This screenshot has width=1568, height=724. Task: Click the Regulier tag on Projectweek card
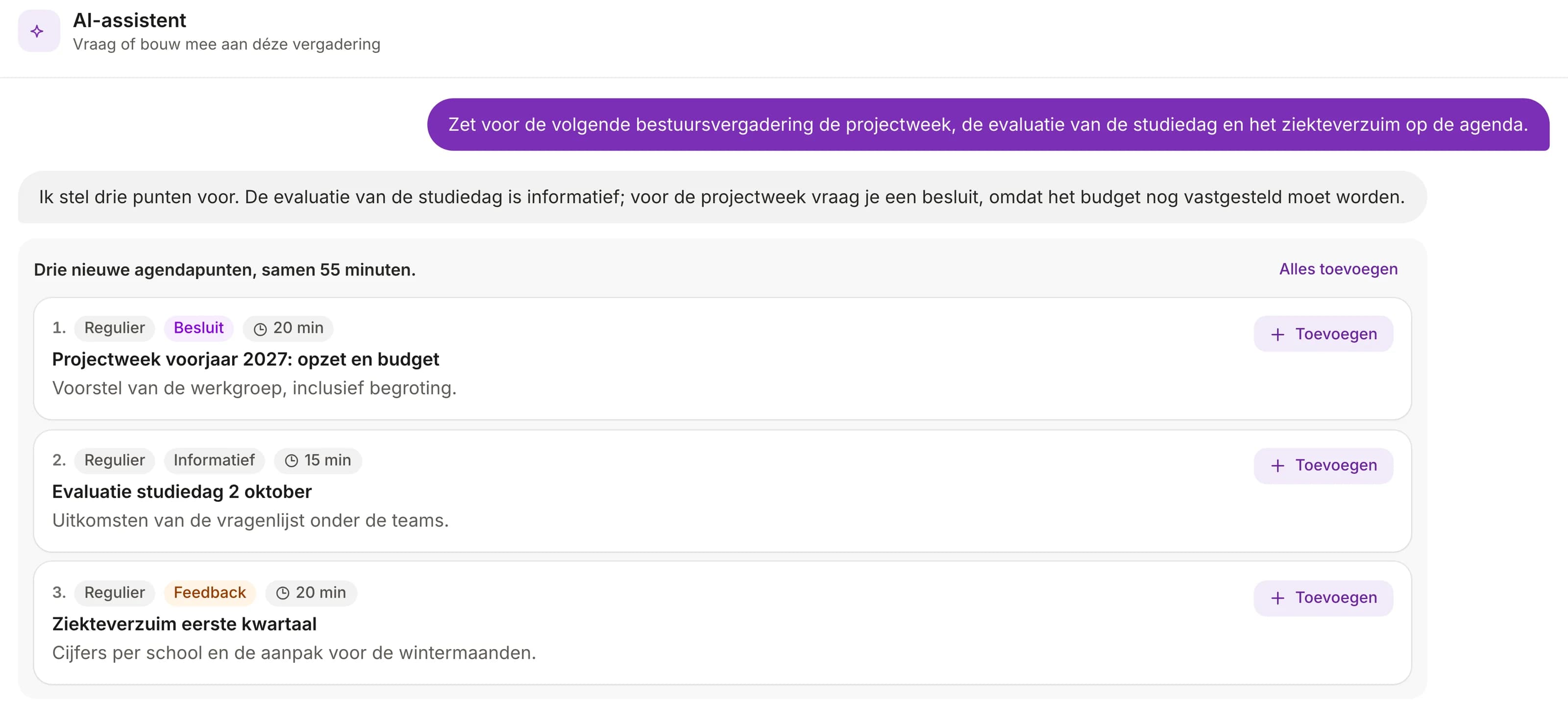pos(115,328)
